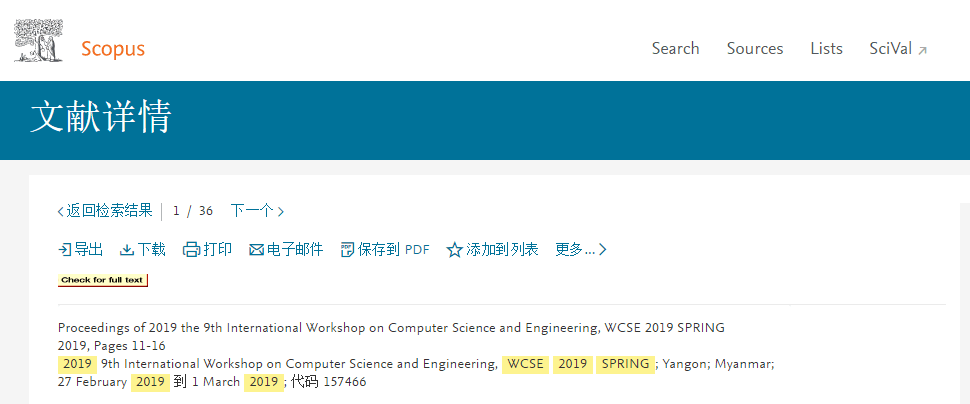Click the Scopus brand name
Image resolution: width=970 pixels, height=404 pixels.
pyautogui.click(x=113, y=49)
